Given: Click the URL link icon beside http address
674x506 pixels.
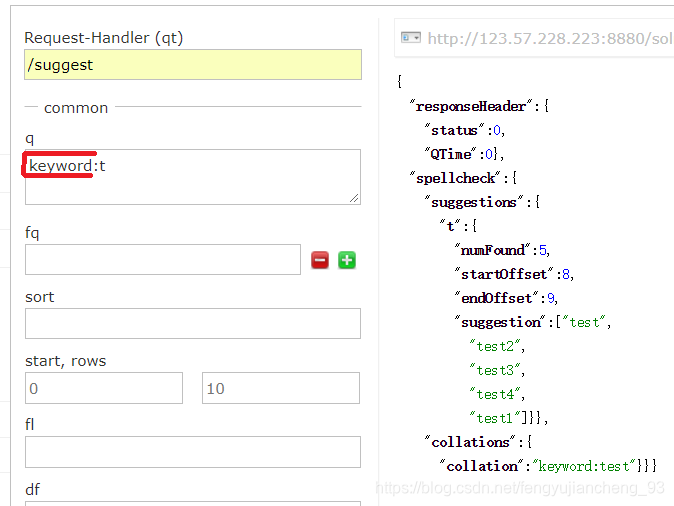Looking at the screenshot, I should (411, 38).
